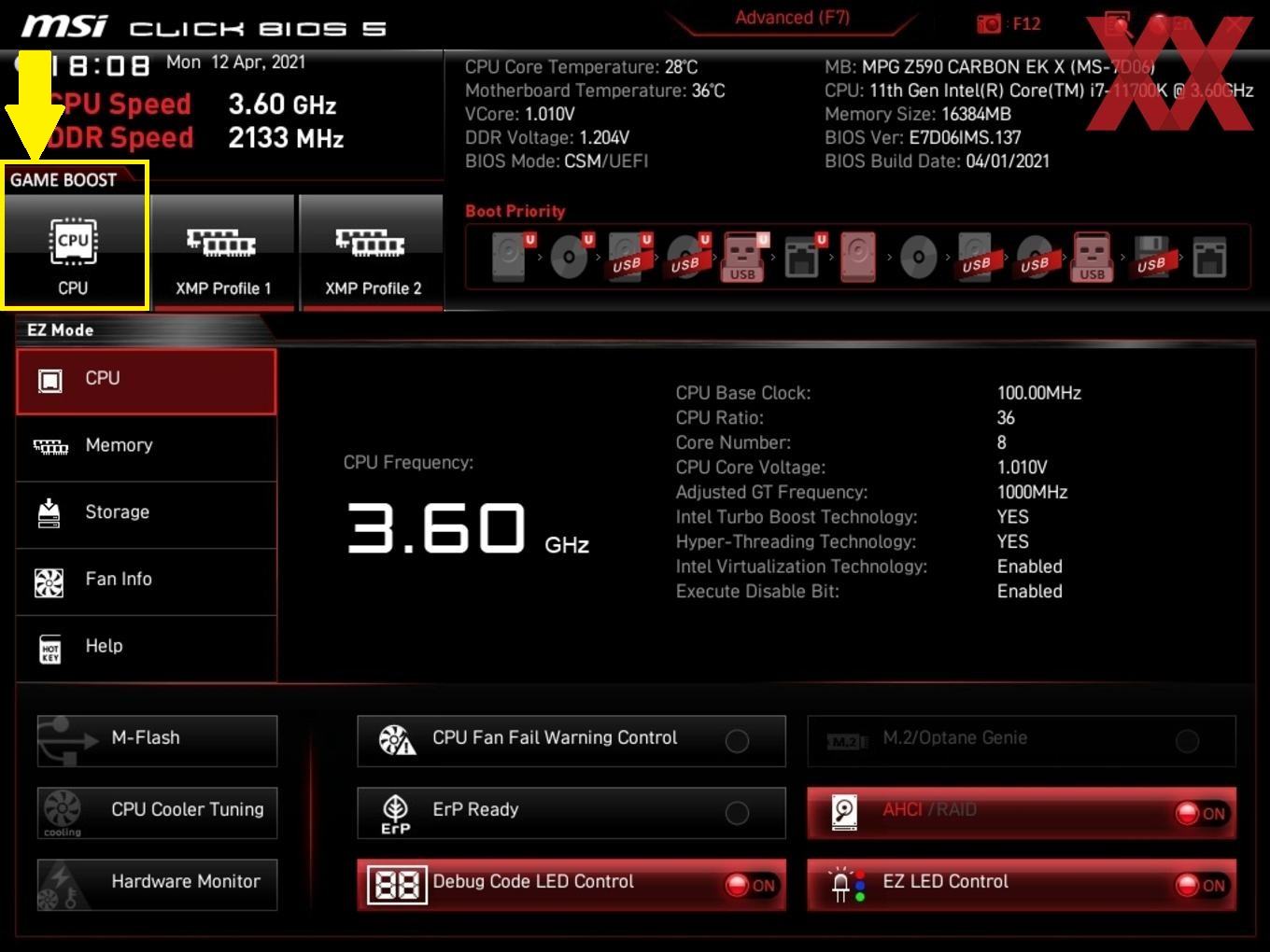Viewport: 1270px width, 952px height.
Task: Click YES beside Hyper-Threading Technology
Action: coord(1012,541)
